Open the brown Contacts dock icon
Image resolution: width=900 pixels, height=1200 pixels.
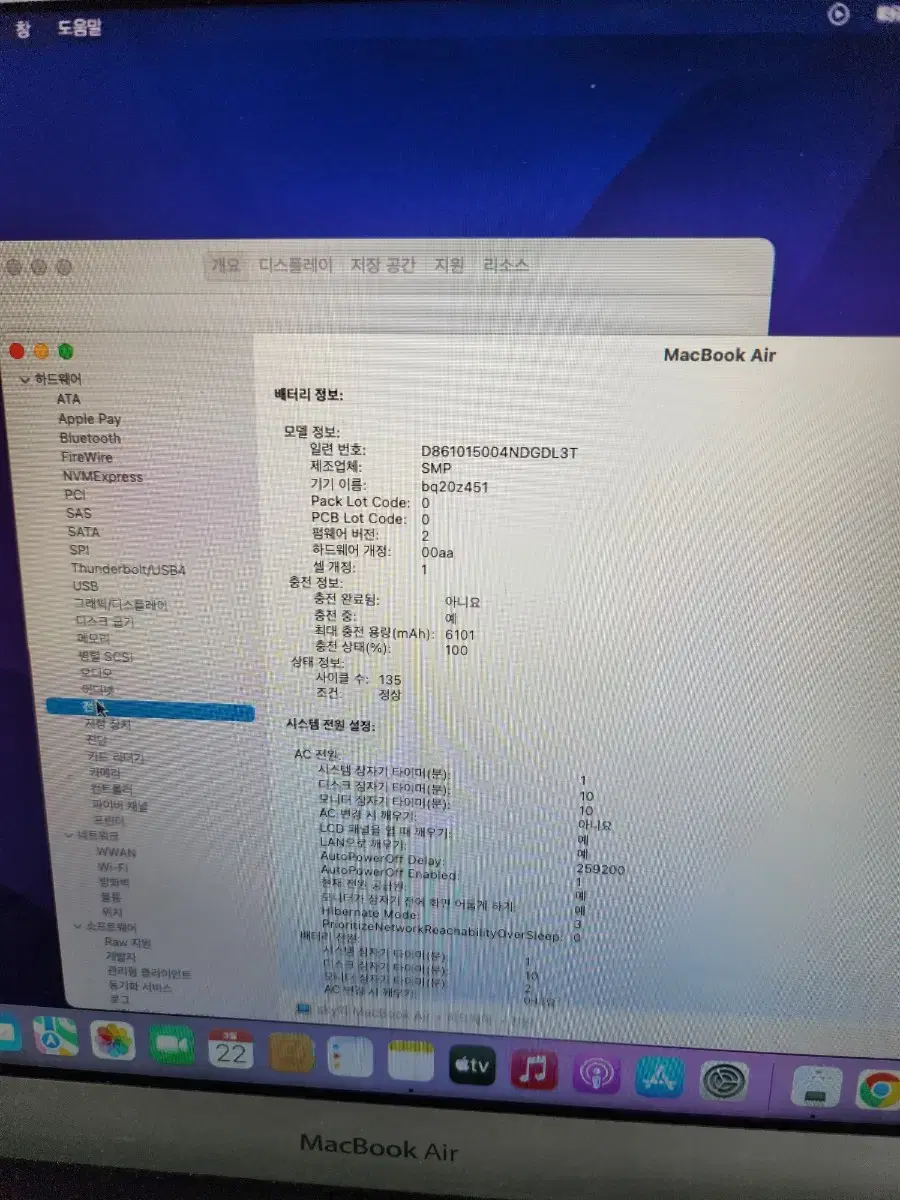290,1055
